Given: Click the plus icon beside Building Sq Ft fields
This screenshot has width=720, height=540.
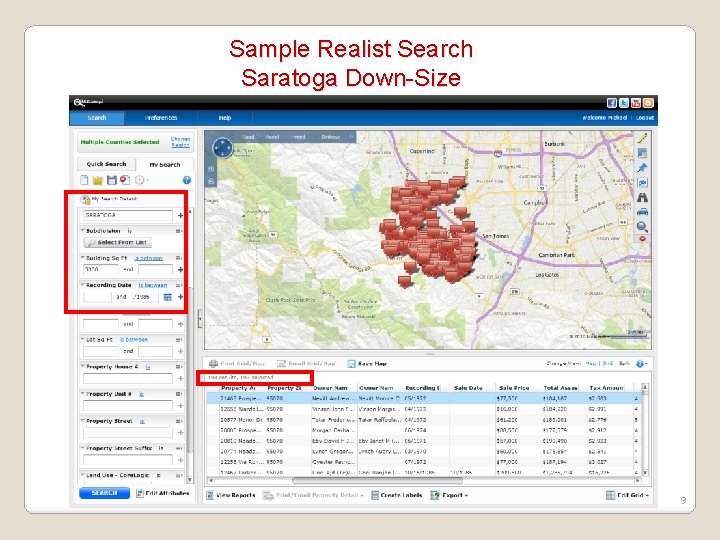Looking at the screenshot, I should click(x=180, y=270).
